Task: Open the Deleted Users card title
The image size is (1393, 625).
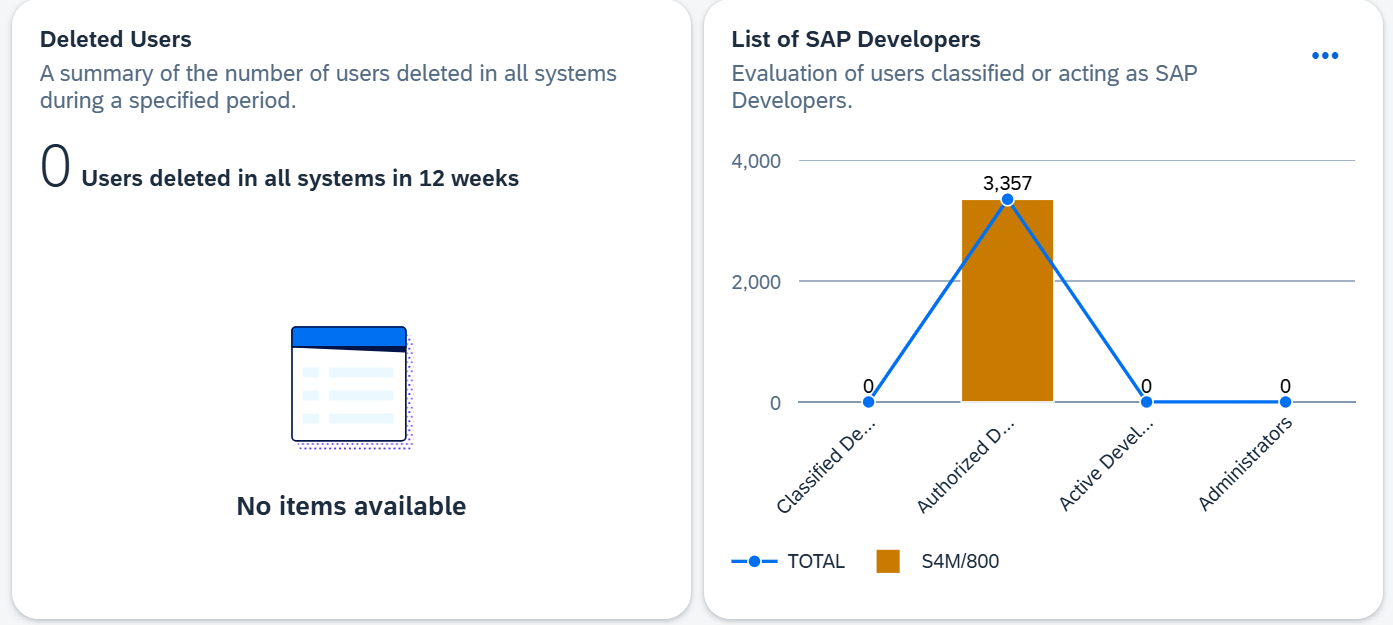Action: click(115, 40)
